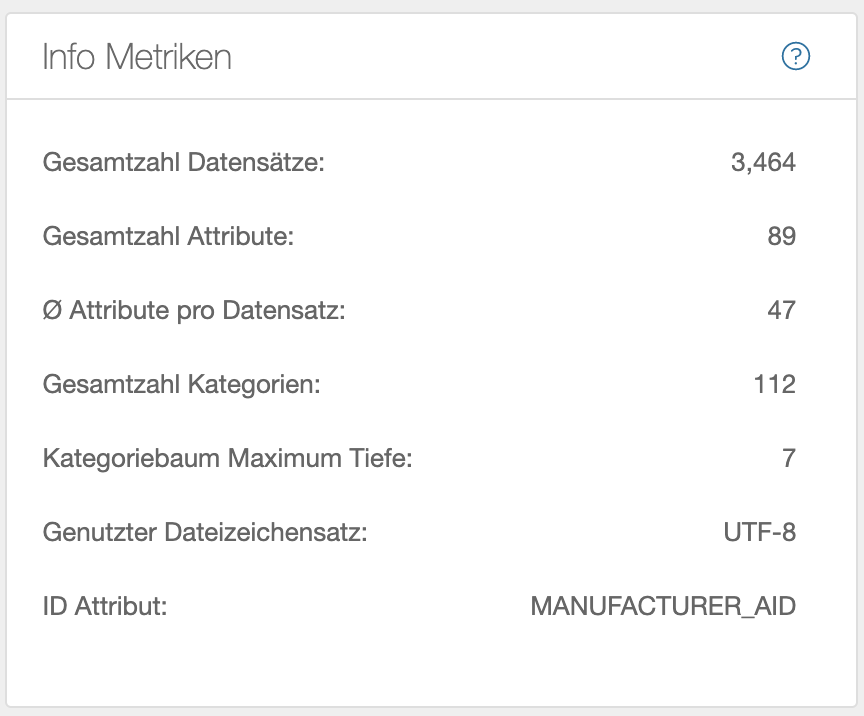The width and height of the screenshot is (864, 716).
Task: Click the UTF-8 charset value
Action: (759, 532)
